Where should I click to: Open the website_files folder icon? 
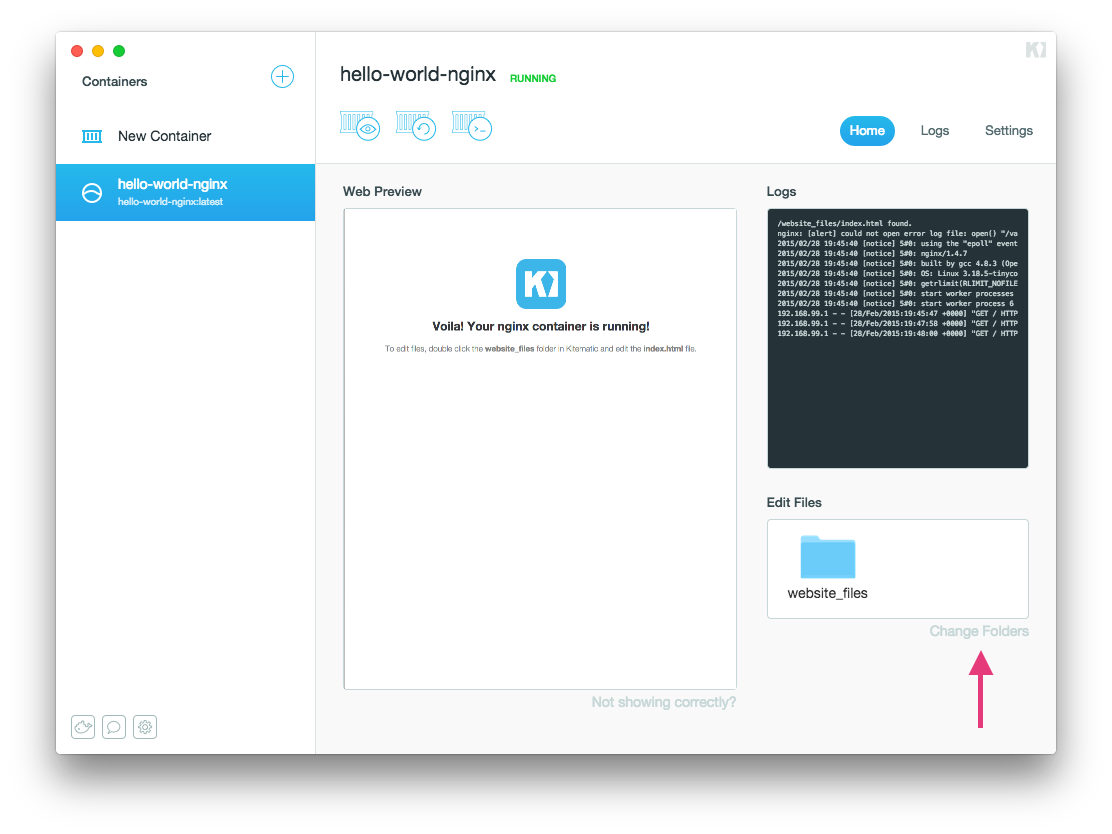point(827,557)
